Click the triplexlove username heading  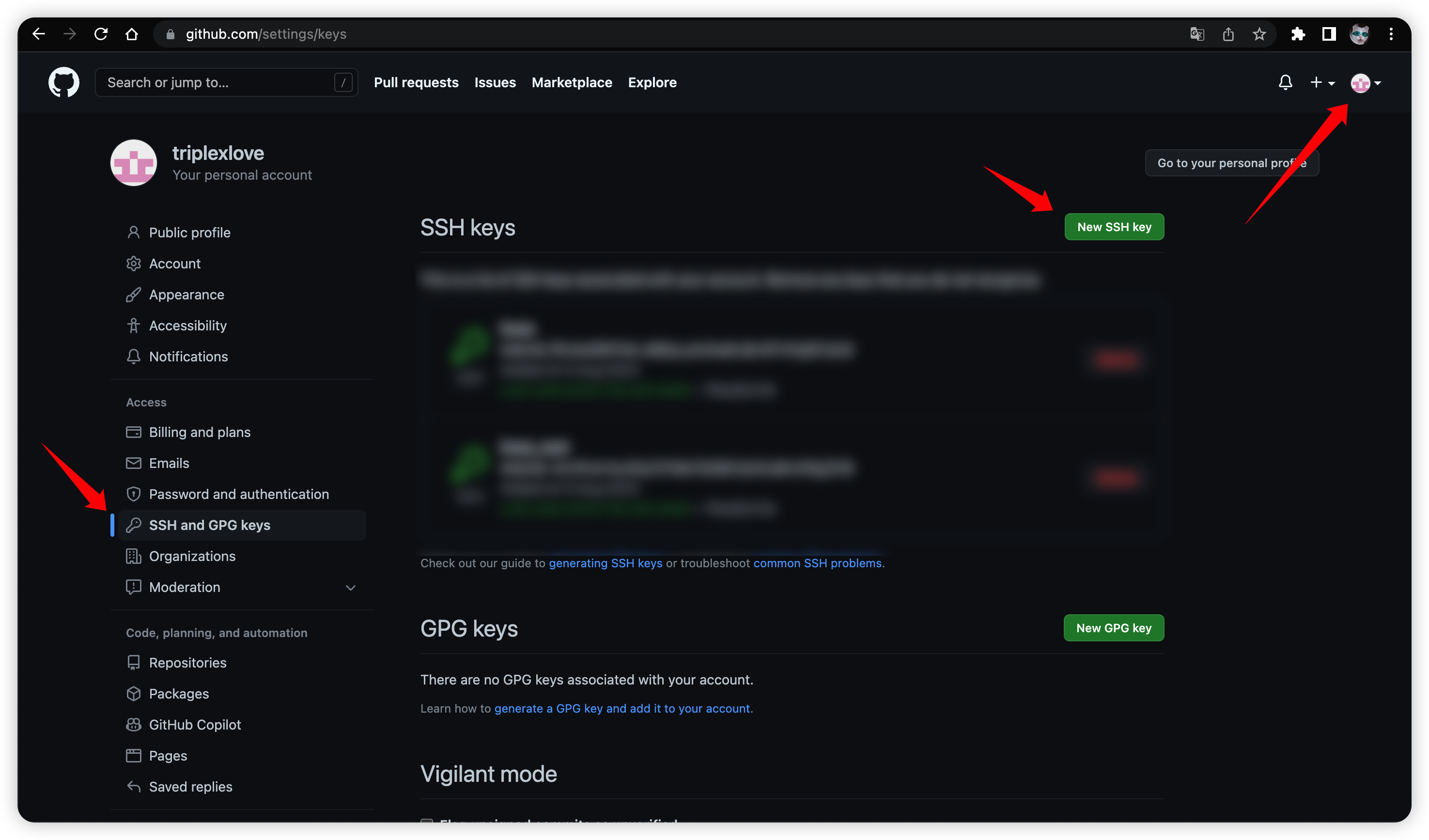[x=218, y=153]
